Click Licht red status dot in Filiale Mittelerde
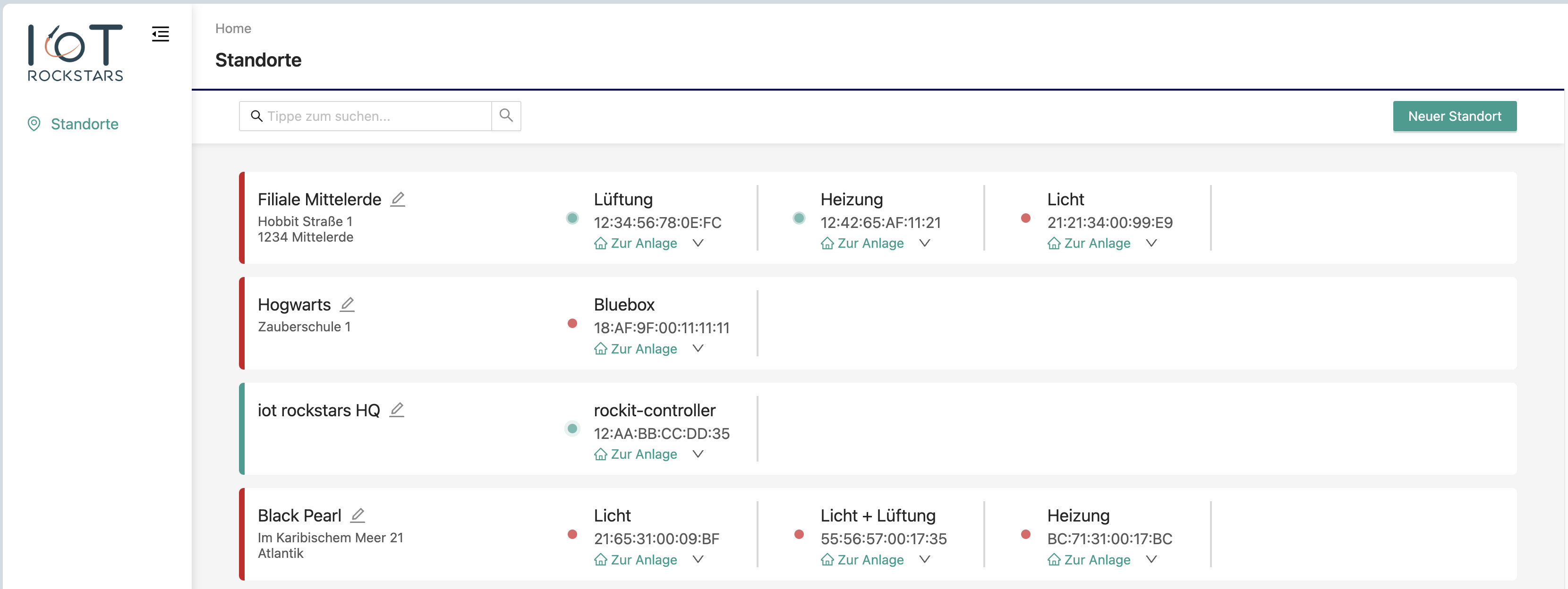 coord(1026,218)
